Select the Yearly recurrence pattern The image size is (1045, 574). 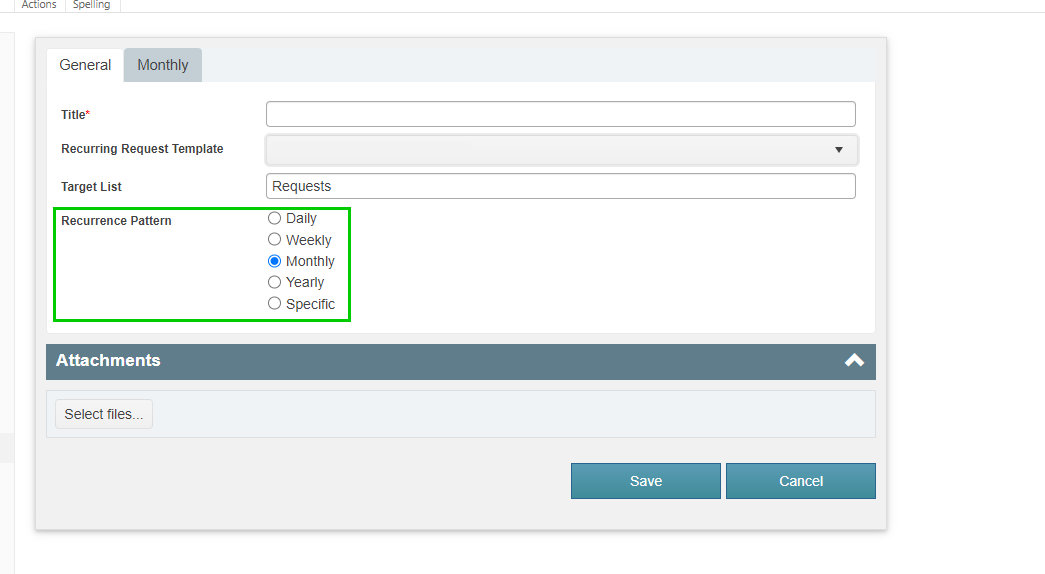pyautogui.click(x=274, y=282)
